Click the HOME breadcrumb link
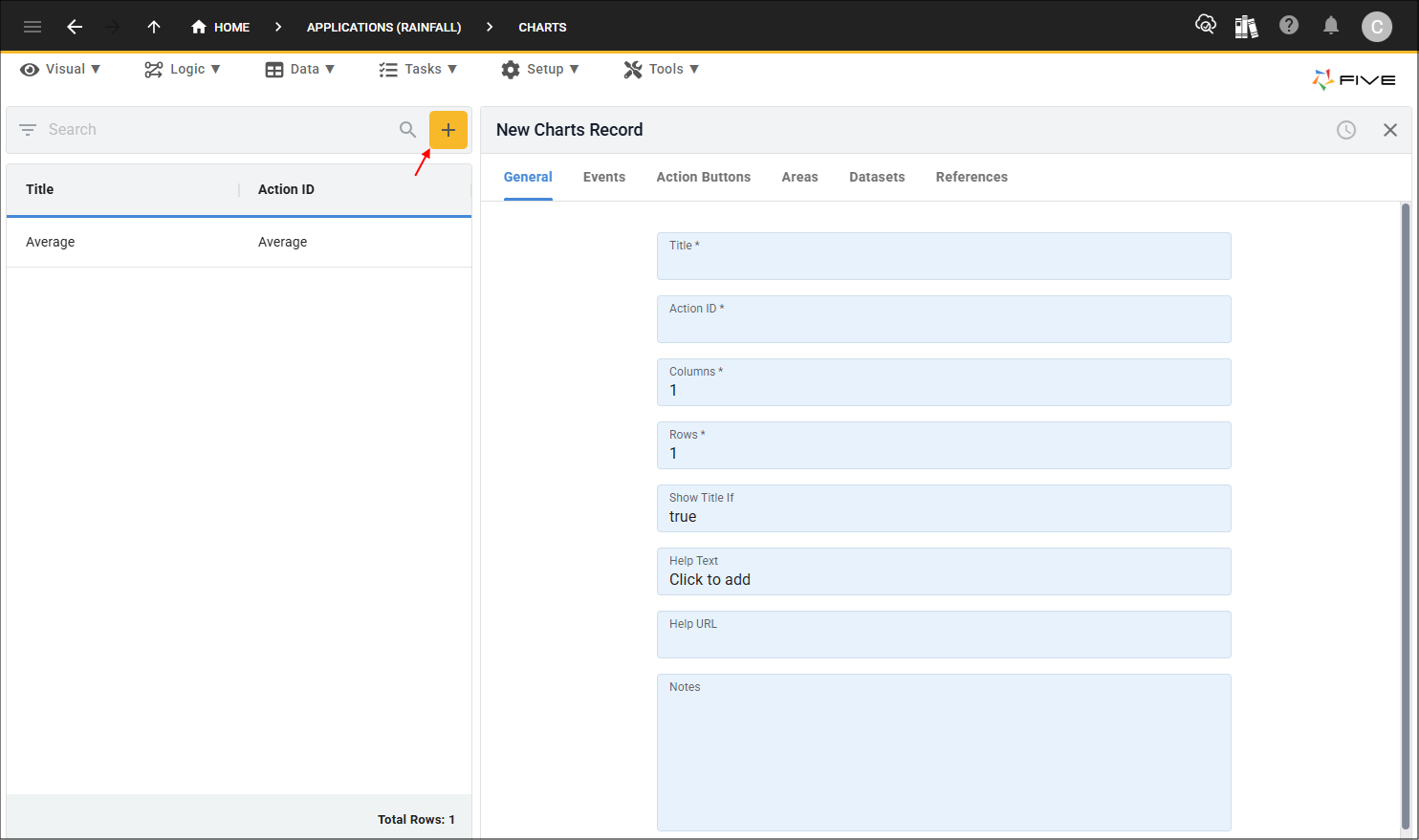Viewport: 1419px width, 840px height. (x=221, y=27)
